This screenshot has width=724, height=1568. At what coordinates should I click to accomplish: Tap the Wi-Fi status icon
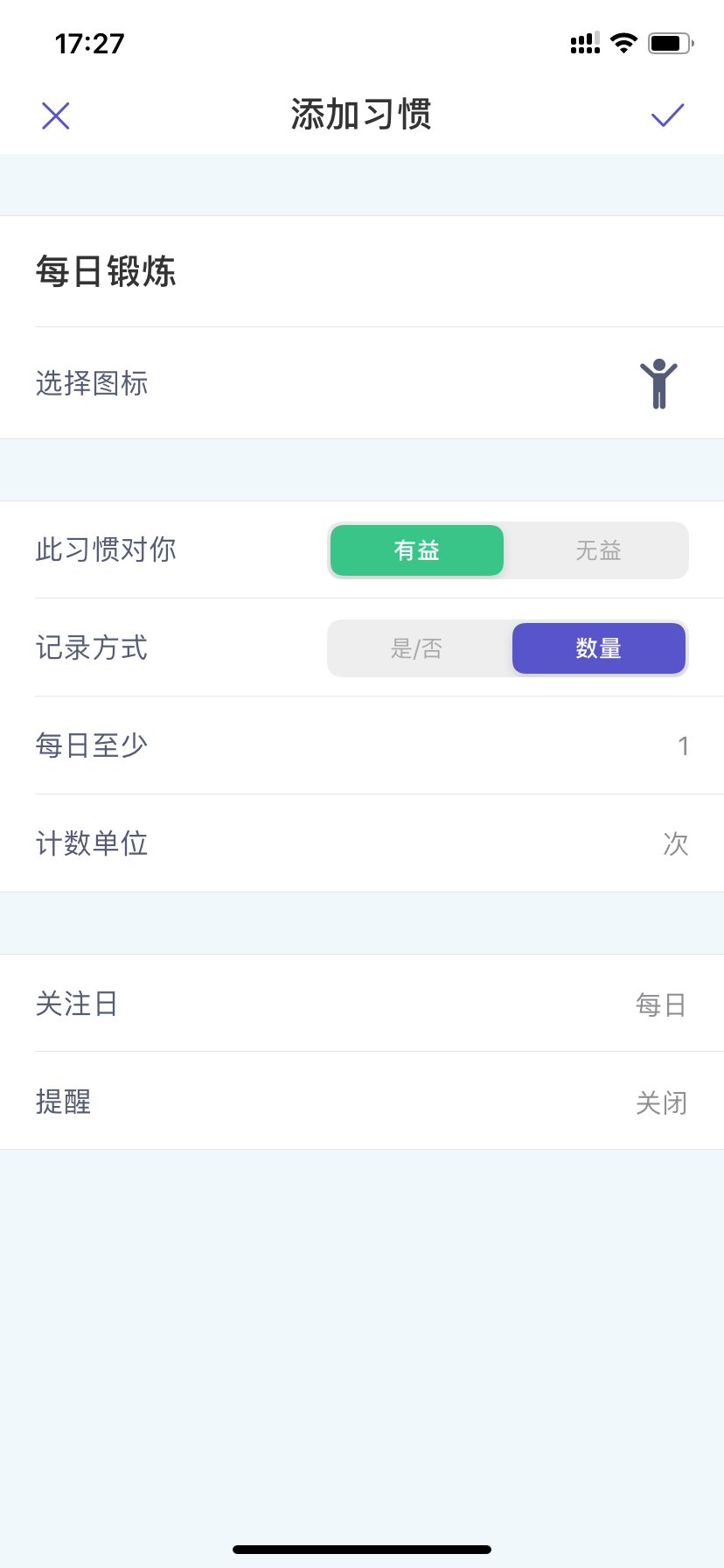[x=623, y=43]
